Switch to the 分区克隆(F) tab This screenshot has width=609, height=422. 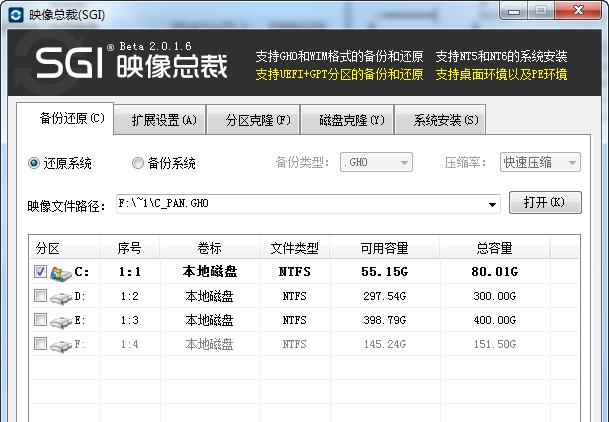pyautogui.click(x=253, y=120)
